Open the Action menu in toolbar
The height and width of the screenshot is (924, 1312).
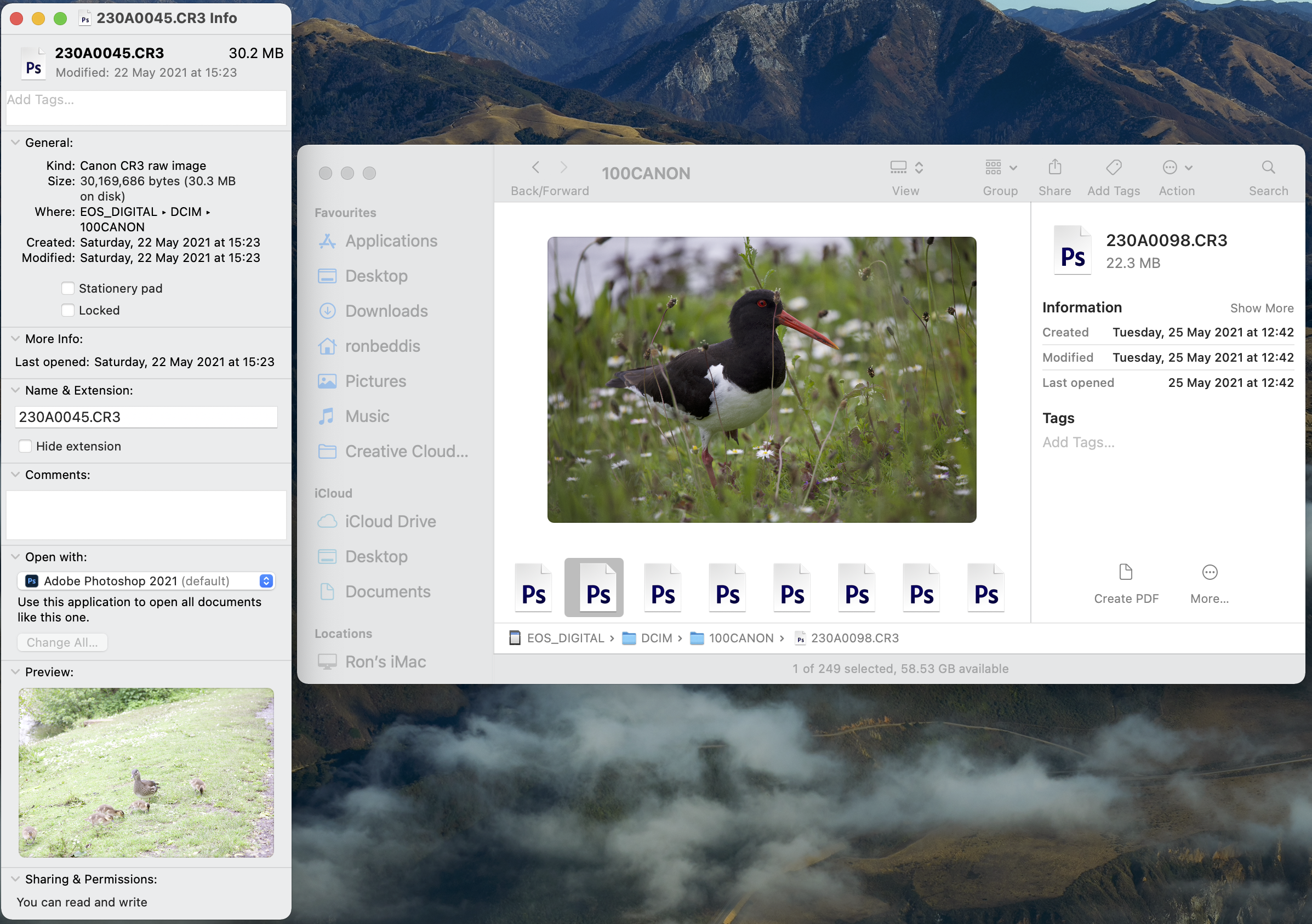click(x=1177, y=168)
